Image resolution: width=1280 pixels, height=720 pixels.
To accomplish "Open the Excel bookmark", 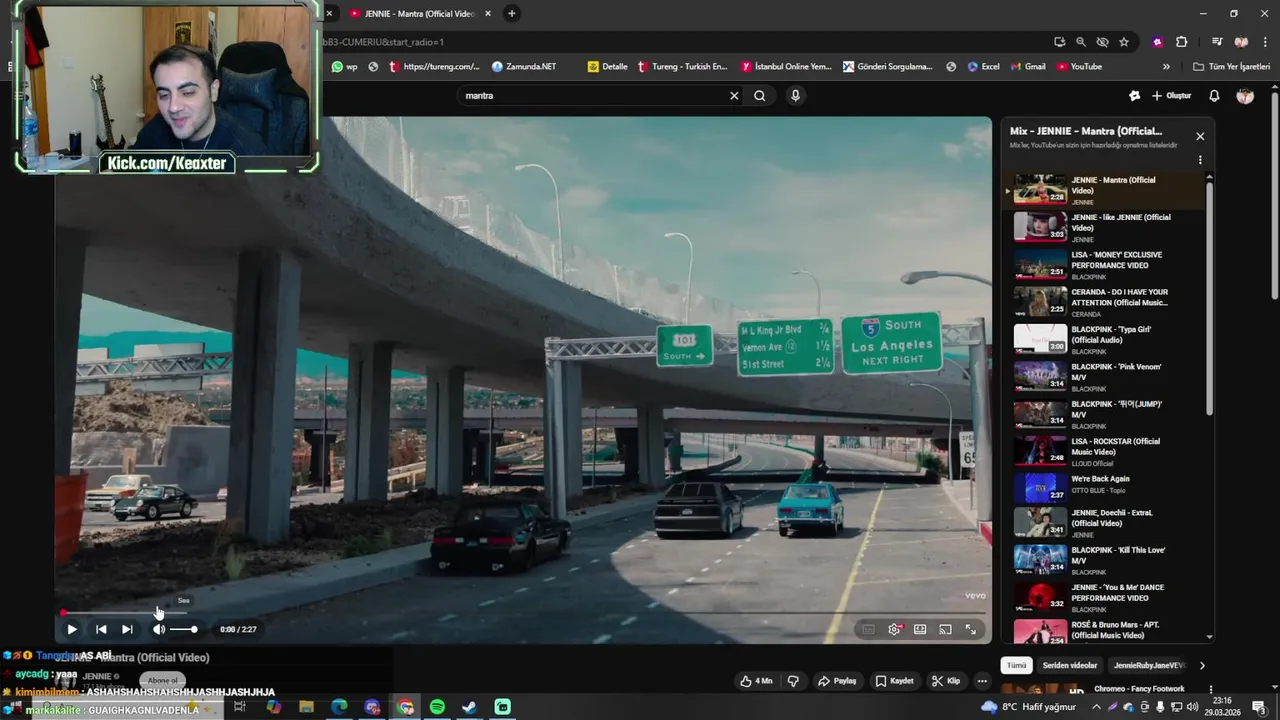I will coord(983,67).
